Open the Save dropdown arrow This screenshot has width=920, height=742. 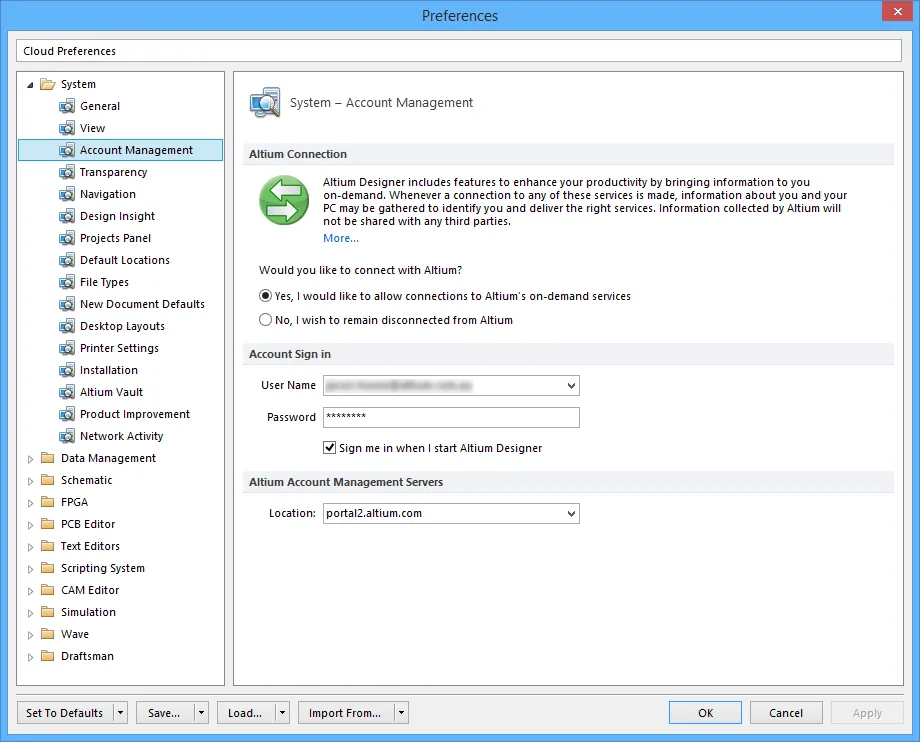tap(201, 713)
